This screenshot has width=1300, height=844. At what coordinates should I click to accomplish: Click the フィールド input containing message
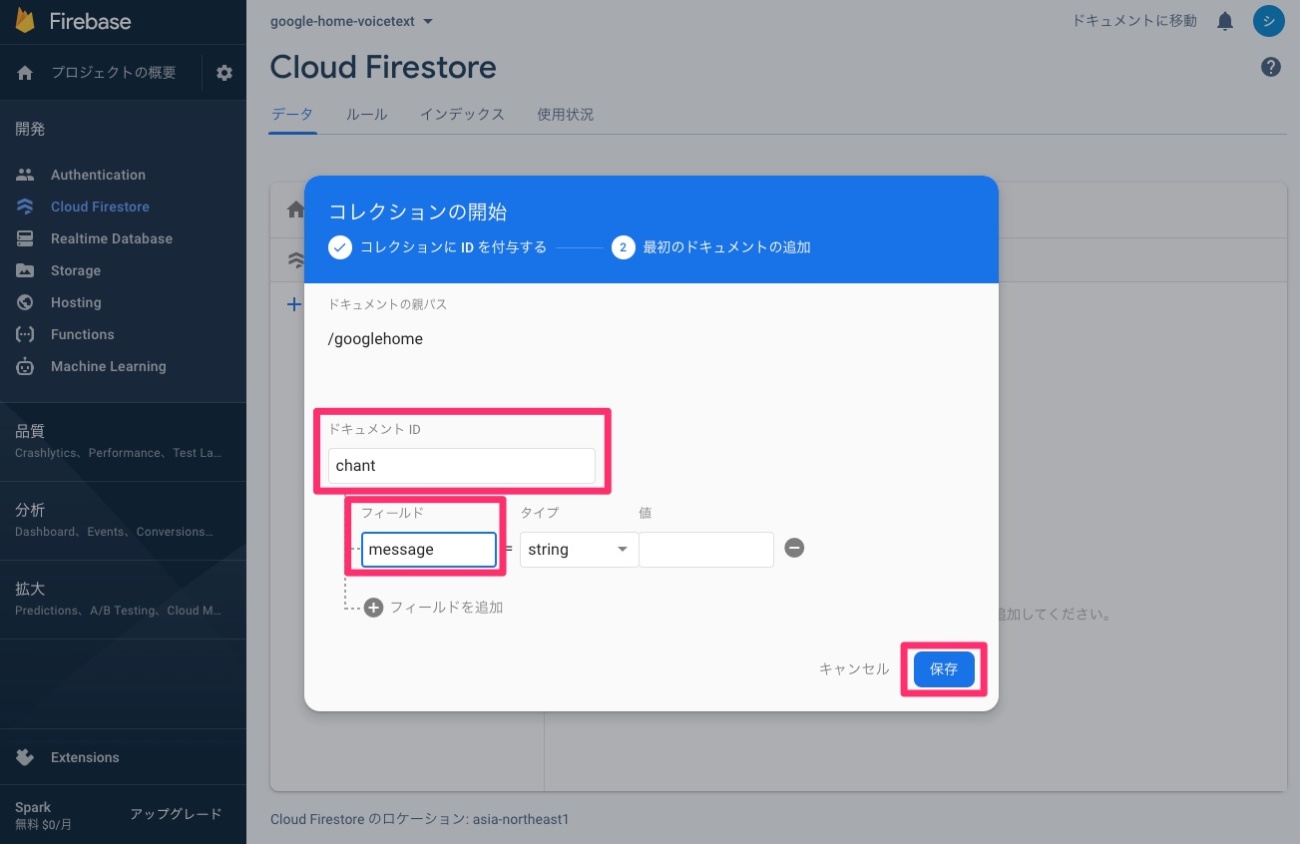[429, 550]
